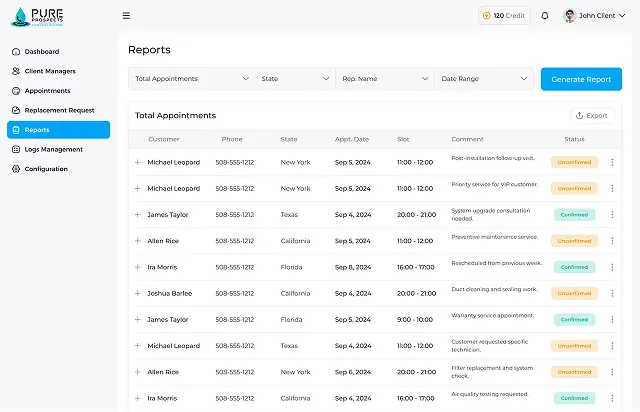Open the Date Range dropdown

(484, 78)
